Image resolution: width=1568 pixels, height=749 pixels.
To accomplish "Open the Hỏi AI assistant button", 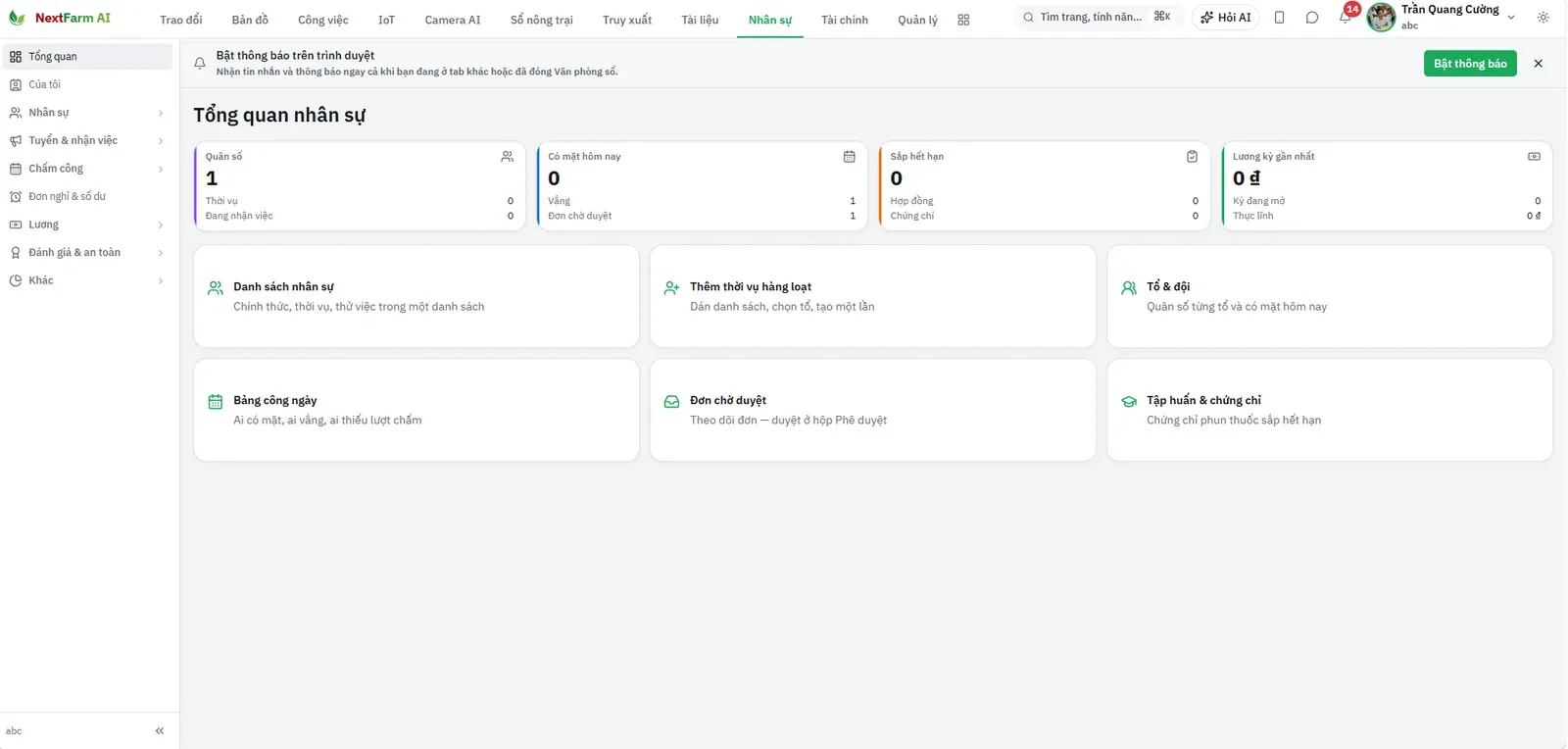I will click(x=1226, y=18).
